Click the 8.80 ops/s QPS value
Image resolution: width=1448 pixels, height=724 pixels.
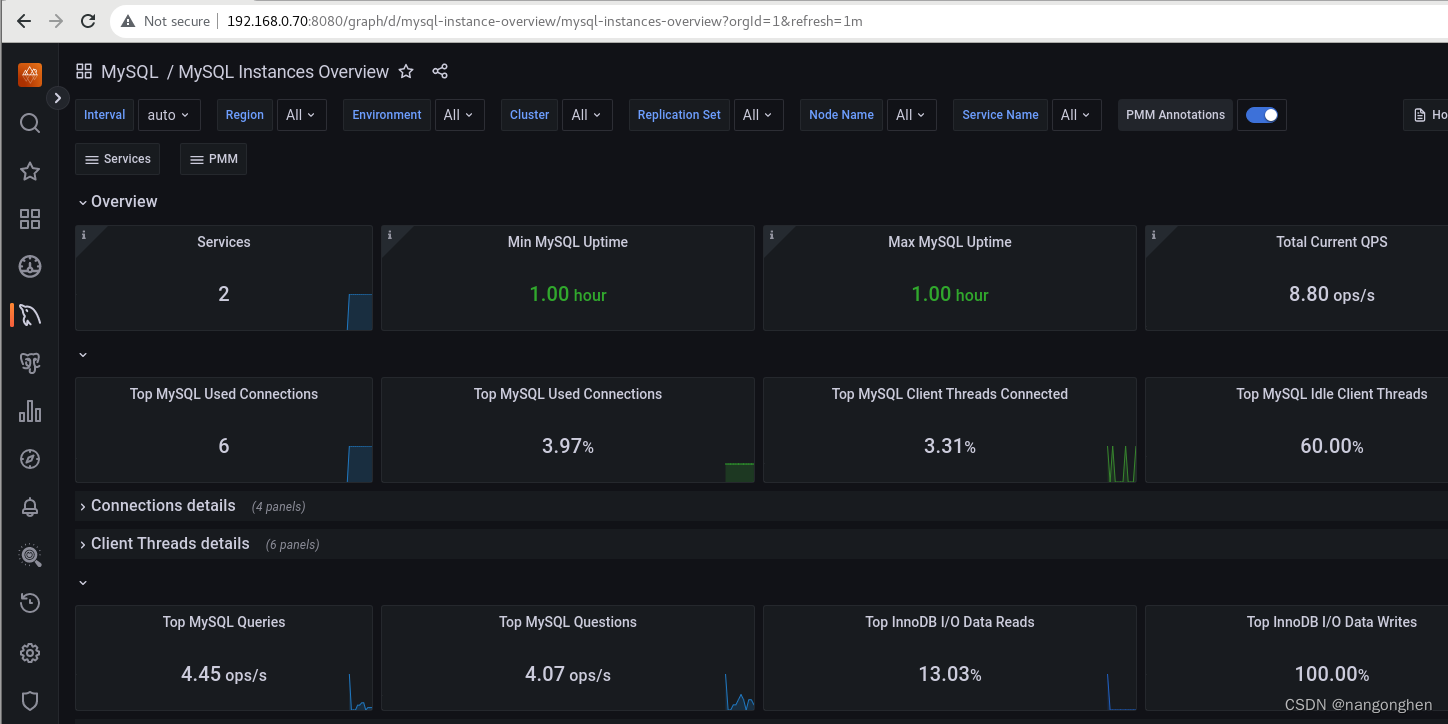pyautogui.click(x=1332, y=294)
